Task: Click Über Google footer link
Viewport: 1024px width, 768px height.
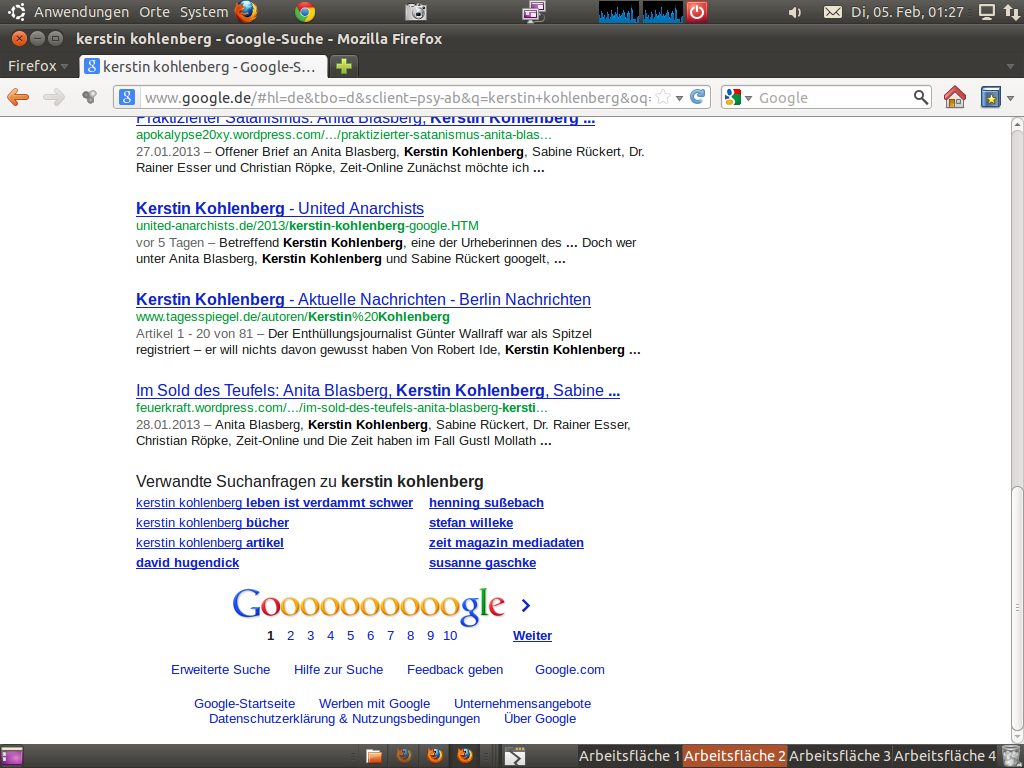Action: (x=539, y=718)
